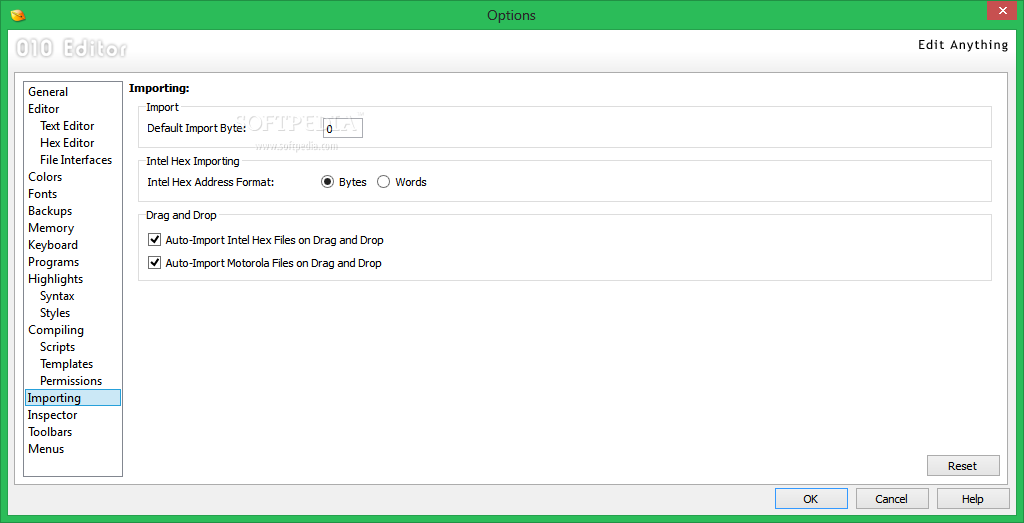Click the Default Import Byte: label
The width and height of the screenshot is (1024, 523).
tap(197, 128)
